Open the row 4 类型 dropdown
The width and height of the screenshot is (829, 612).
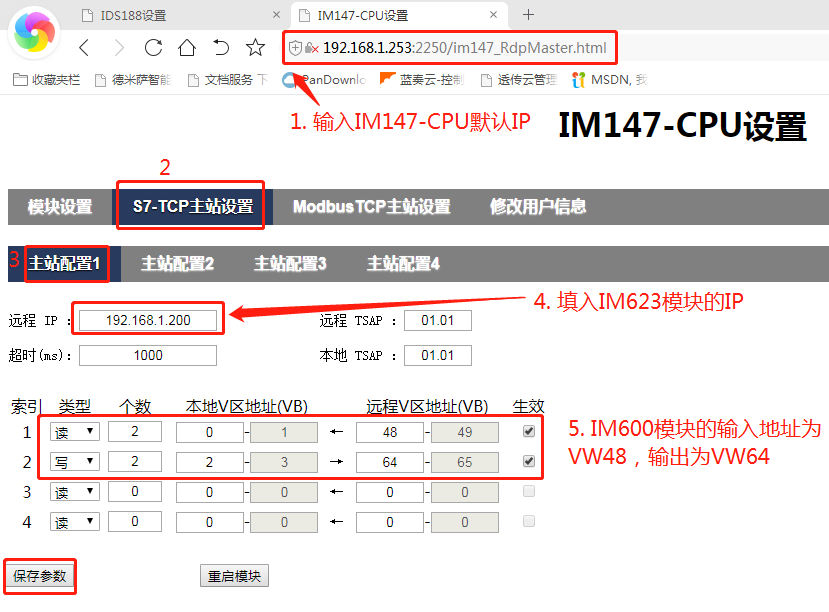(x=75, y=522)
